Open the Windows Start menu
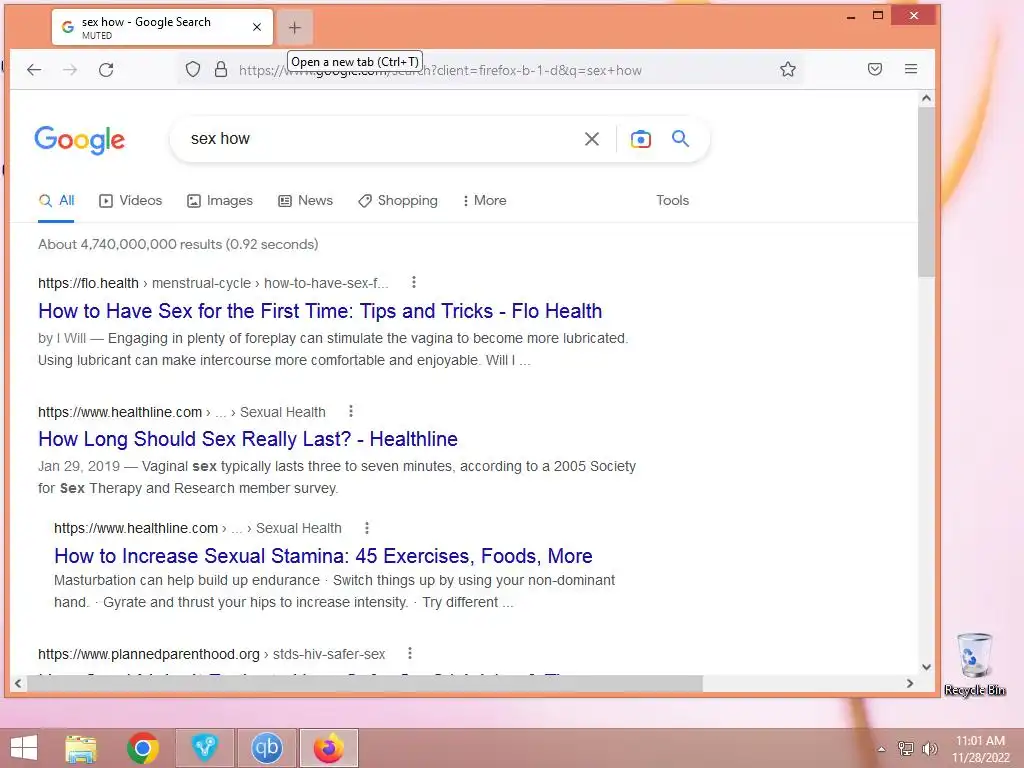This screenshot has width=1024, height=768. [x=24, y=748]
